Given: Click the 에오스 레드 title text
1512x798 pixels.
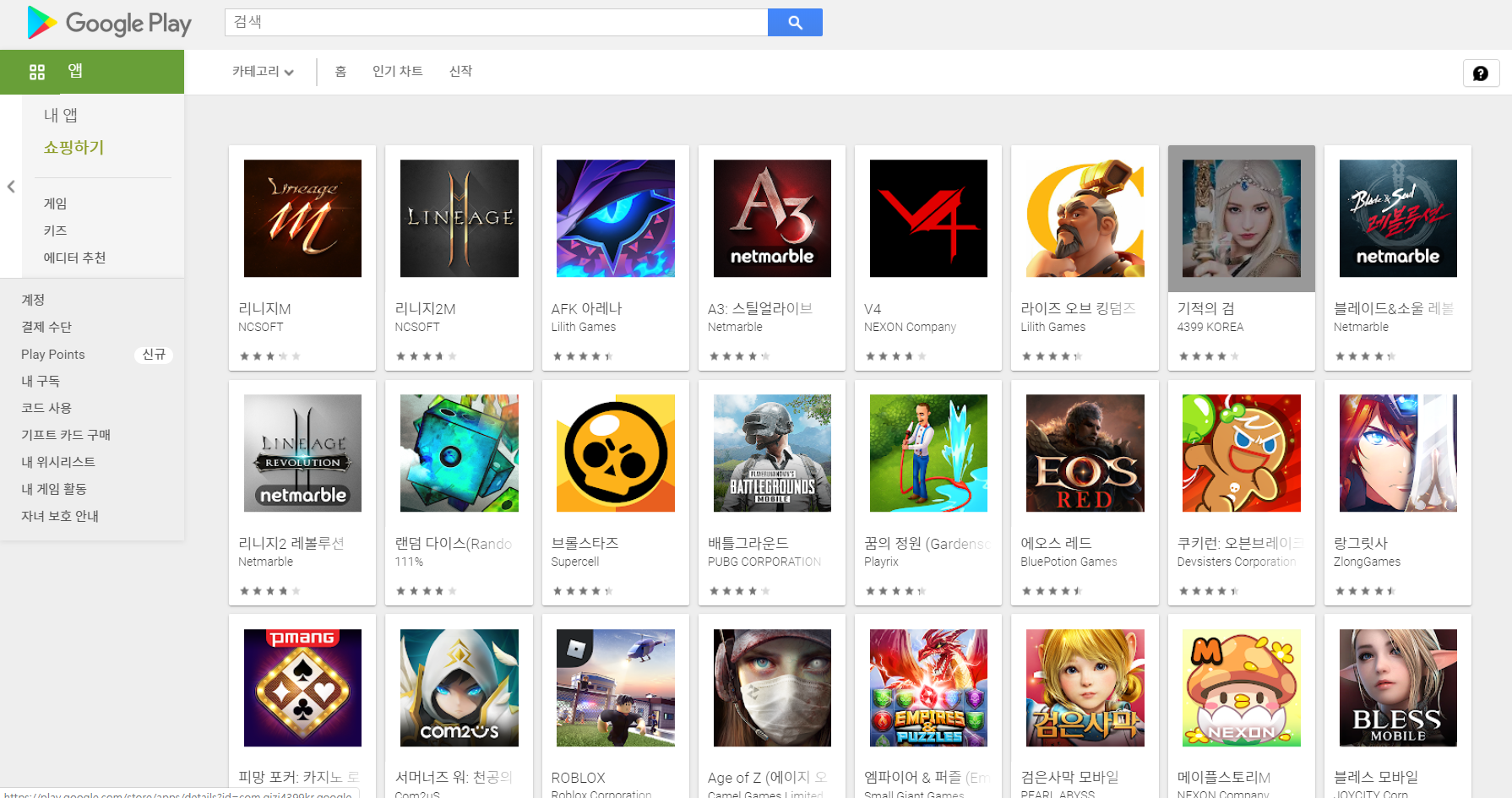Looking at the screenshot, I should (1056, 543).
